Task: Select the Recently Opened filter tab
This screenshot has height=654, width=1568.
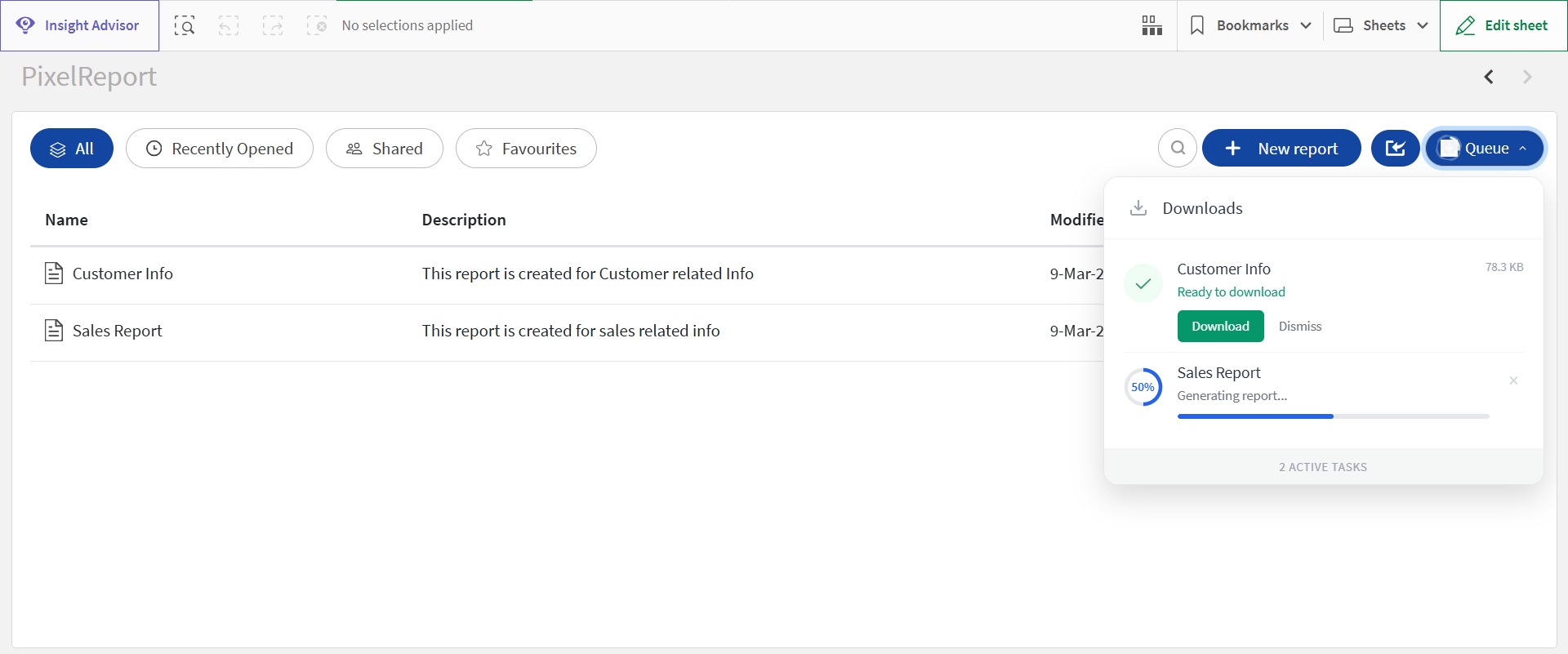Action: click(x=220, y=149)
